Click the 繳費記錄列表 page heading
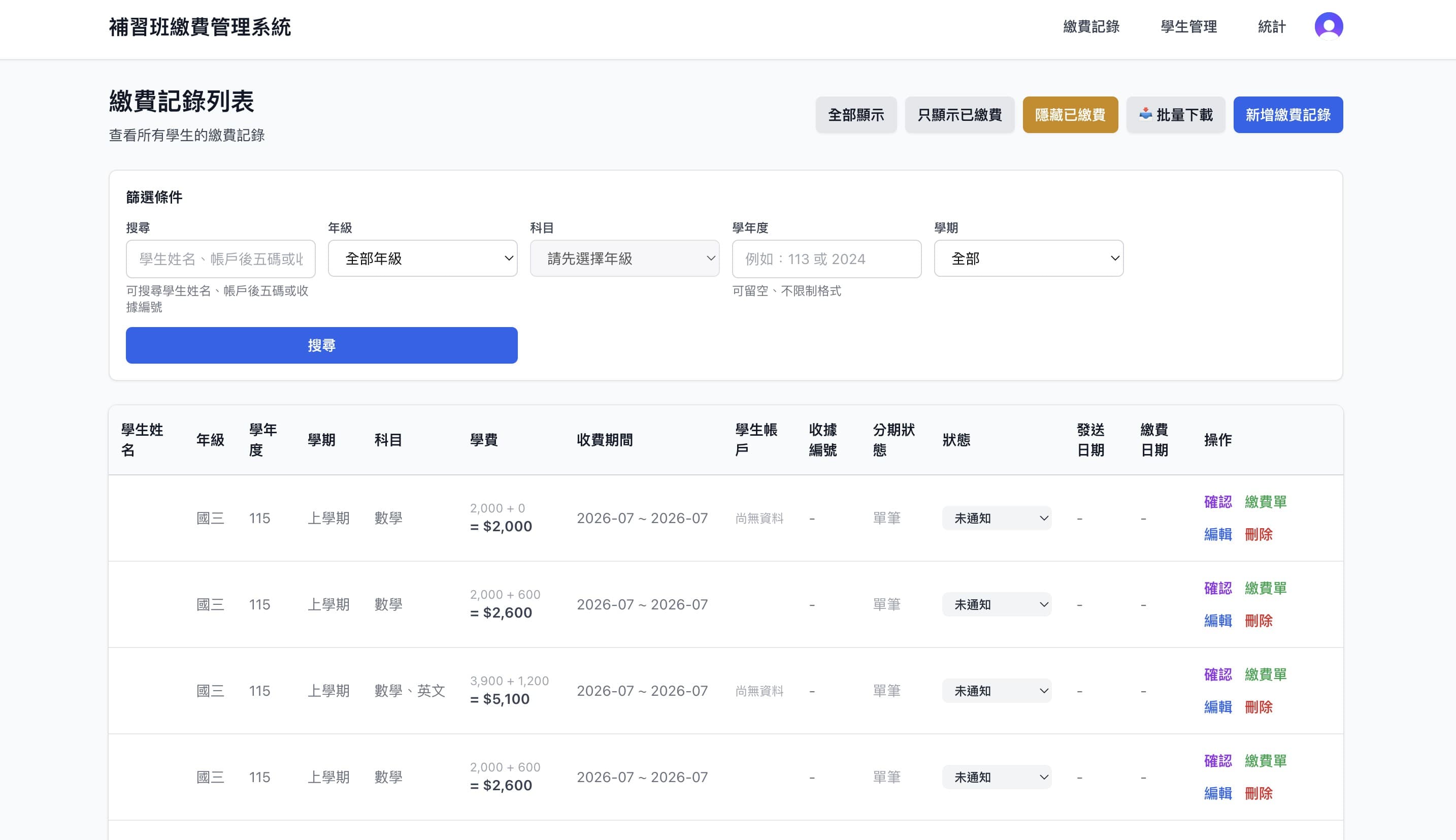Image resolution: width=1456 pixels, height=840 pixels. pos(182,102)
